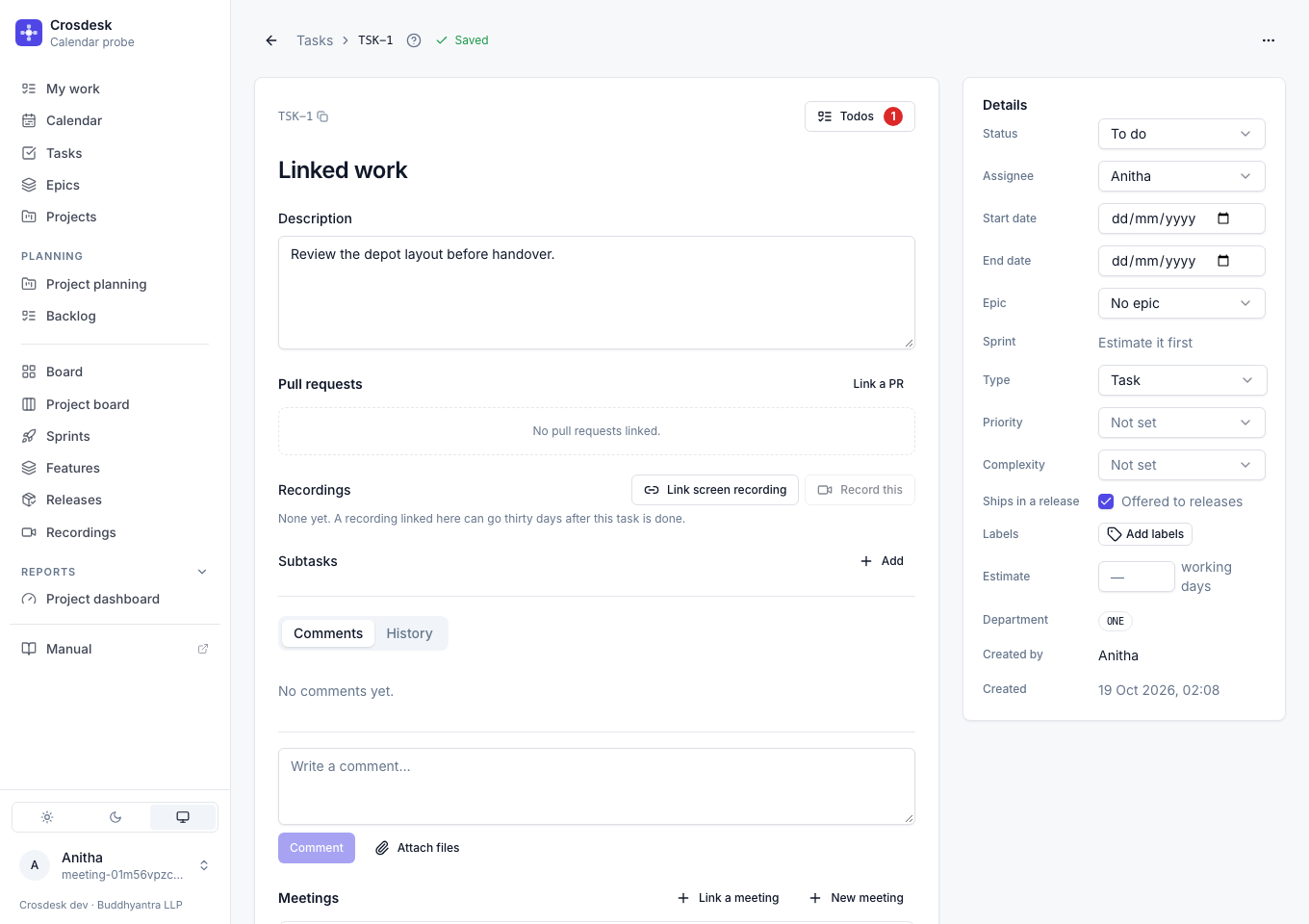Image resolution: width=1309 pixels, height=924 pixels.
Task: Open the three-dots more options menu
Action: [x=1269, y=40]
